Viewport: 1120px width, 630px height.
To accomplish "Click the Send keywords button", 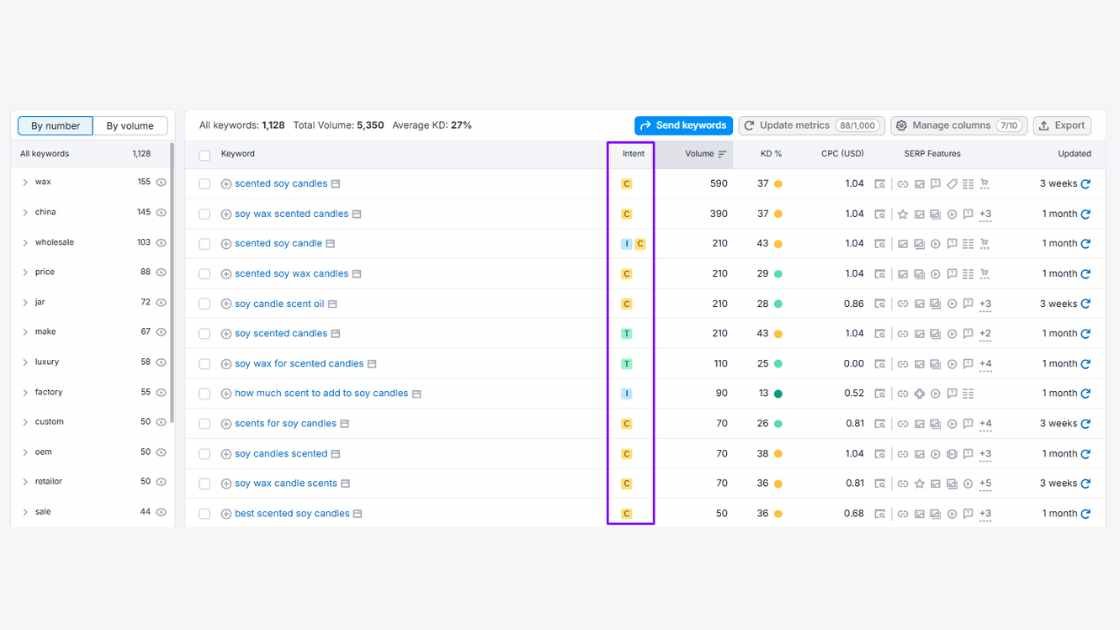I will 684,126.
